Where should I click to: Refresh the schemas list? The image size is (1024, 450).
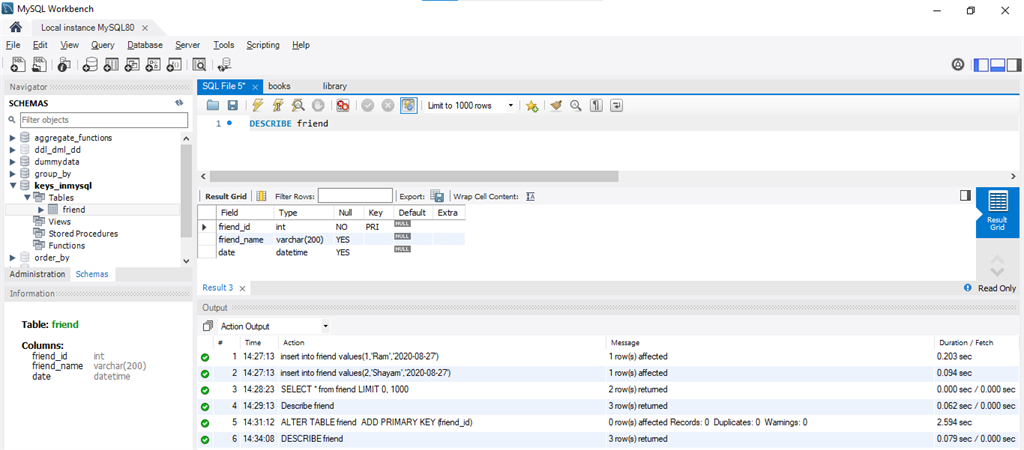point(179,103)
